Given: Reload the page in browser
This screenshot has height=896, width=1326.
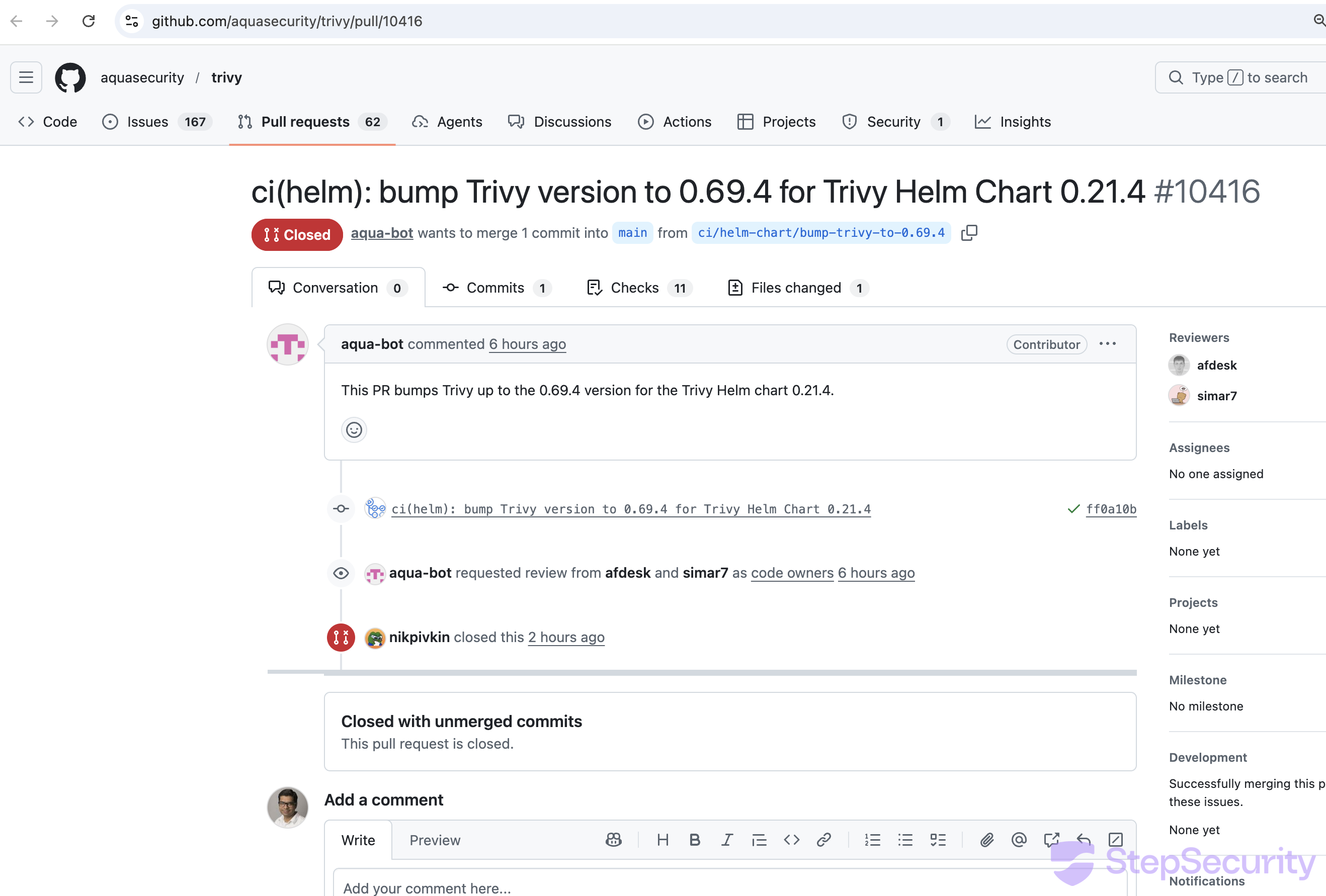Looking at the screenshot, I should click(89, 21).
